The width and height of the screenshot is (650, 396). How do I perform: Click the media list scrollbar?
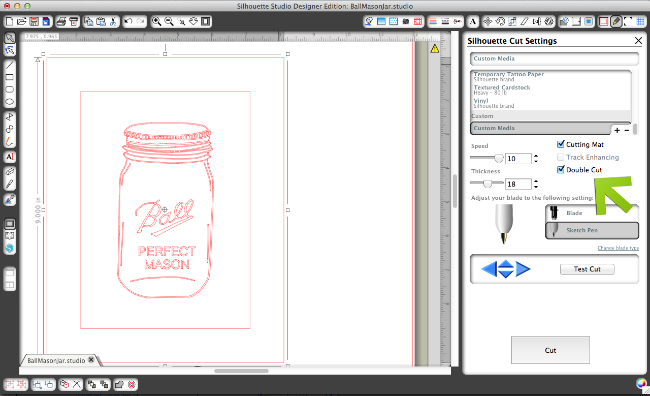[x=635, y=129]
